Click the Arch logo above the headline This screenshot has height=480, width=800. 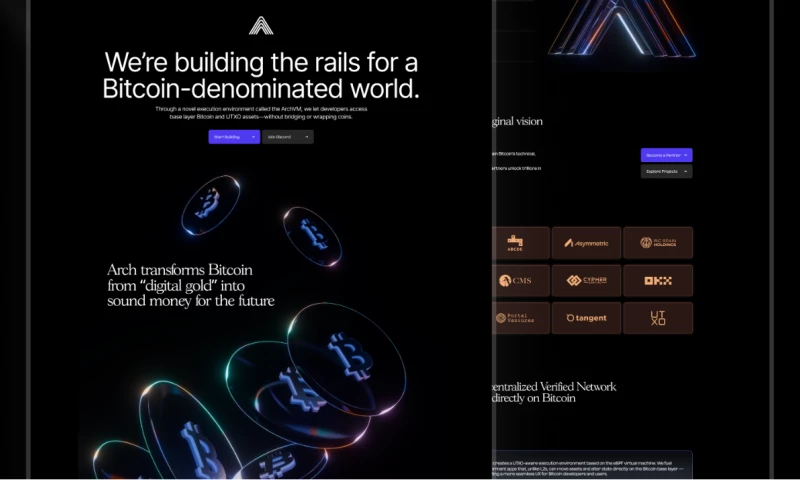click(261, 26)
